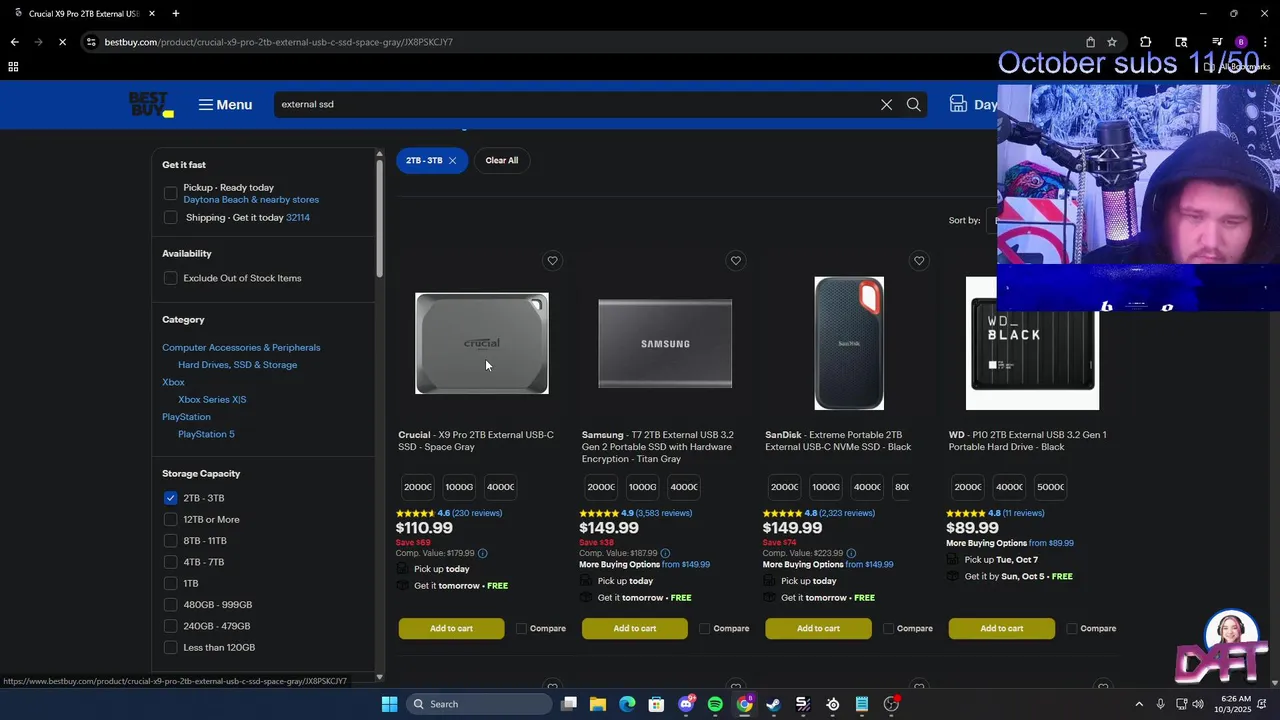Image resolution: width=1280 pixels, height=720 pixels.
Task: Open the Crucial X9 Pro product image
Action: click(x=482, y=343)
